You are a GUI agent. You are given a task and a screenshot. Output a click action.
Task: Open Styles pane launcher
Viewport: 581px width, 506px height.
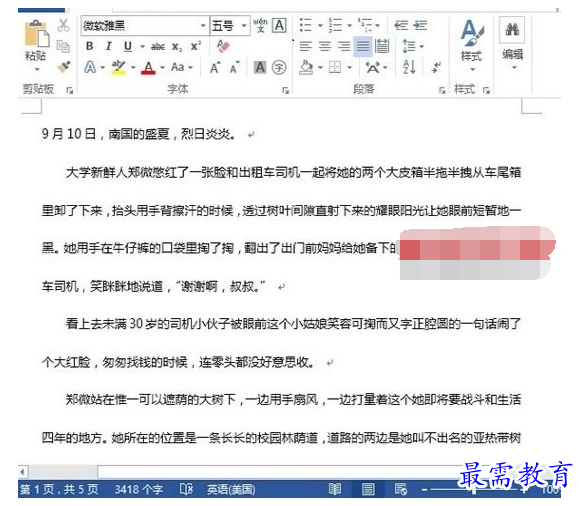(487, 90)
